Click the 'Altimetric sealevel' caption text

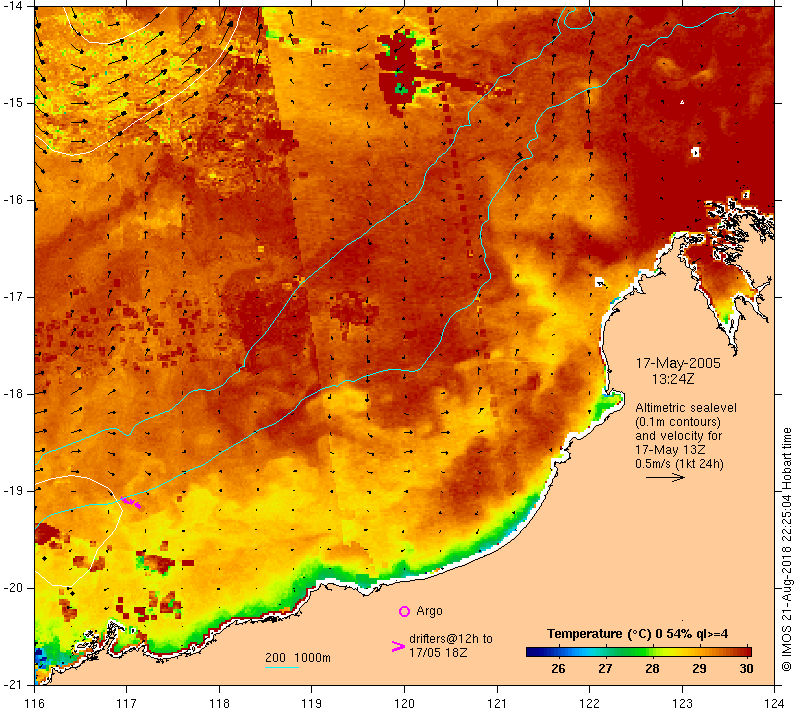pyautogui.click(x=686, y=408)
